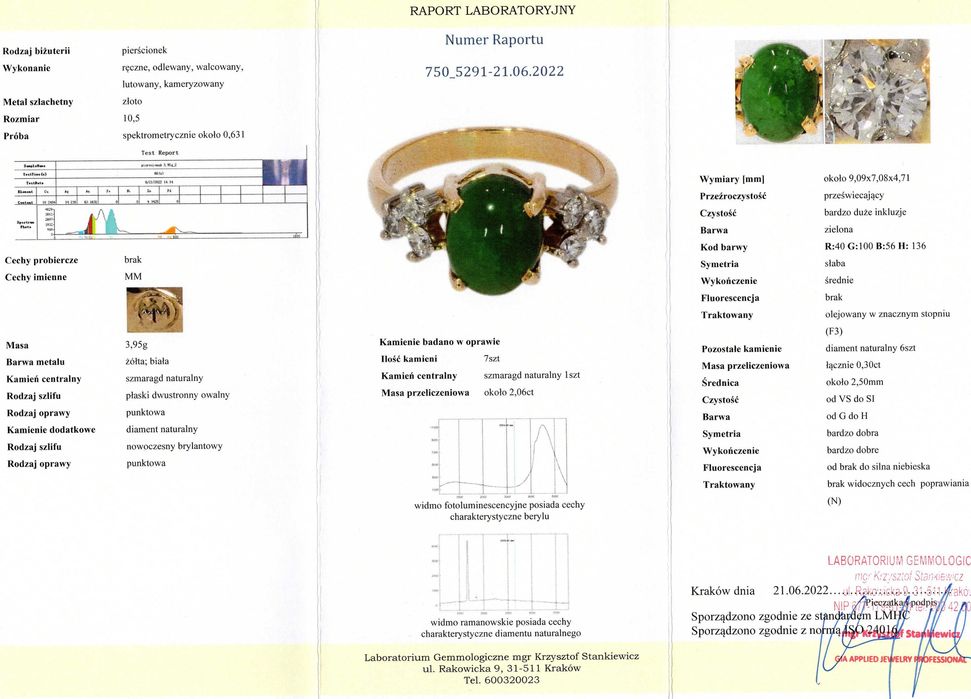Click the value 'pierścionek'
The width and height of the screenshot is (971, 699).
coord(144,50)
